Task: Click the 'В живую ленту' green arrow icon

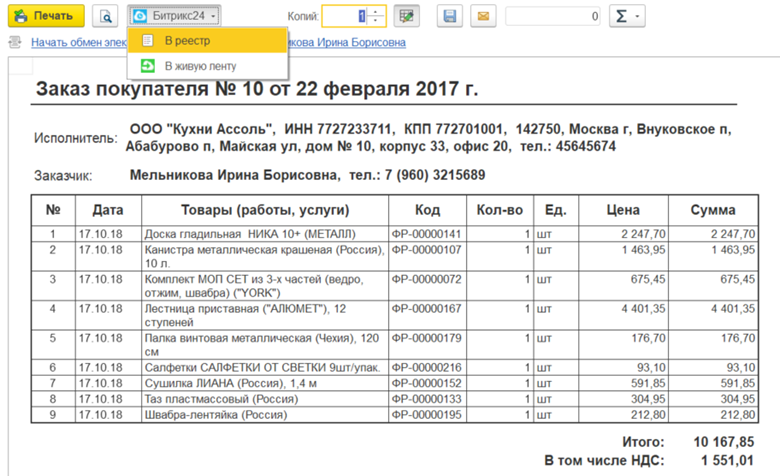Action: (x=147, y=66)
